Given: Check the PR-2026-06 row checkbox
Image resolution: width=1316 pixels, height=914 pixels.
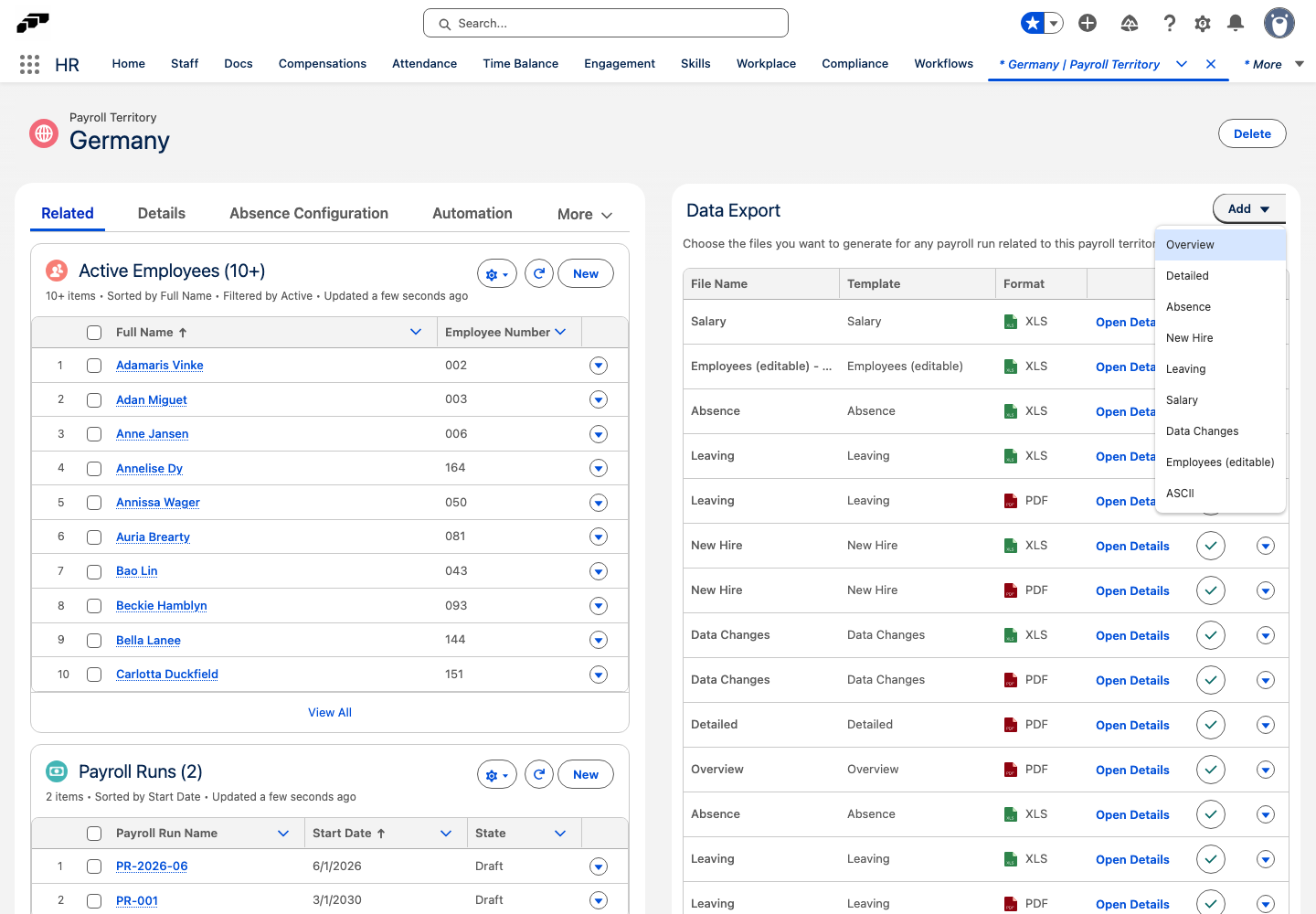Looking at the screenshot, I should [94, 866].
